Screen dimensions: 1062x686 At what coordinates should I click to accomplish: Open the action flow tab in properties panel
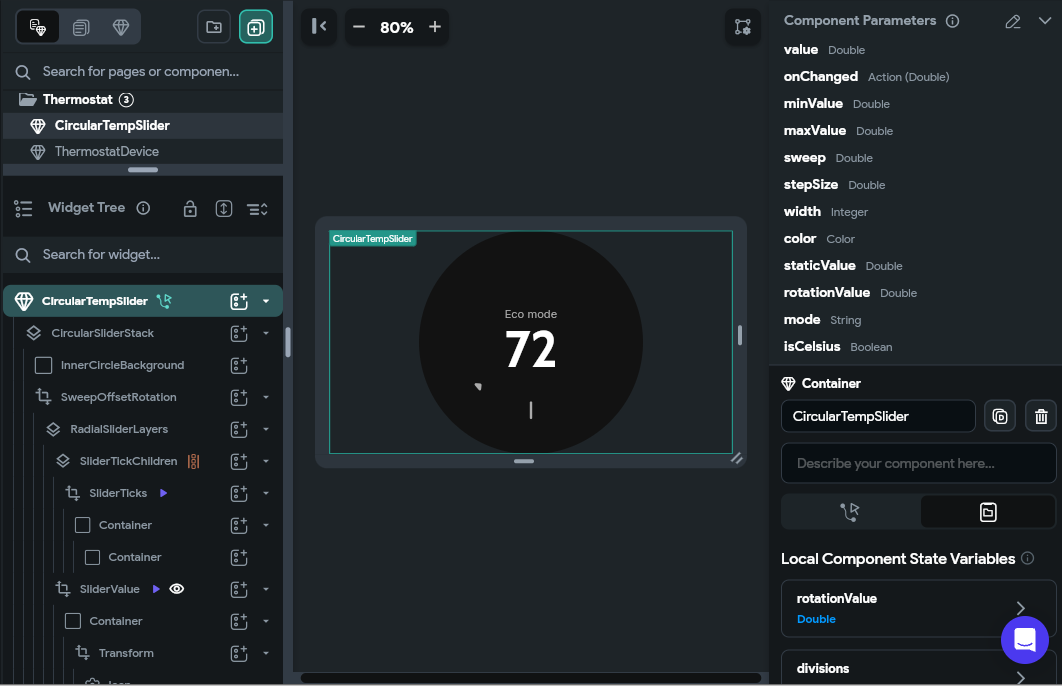[x=850, y=512]
